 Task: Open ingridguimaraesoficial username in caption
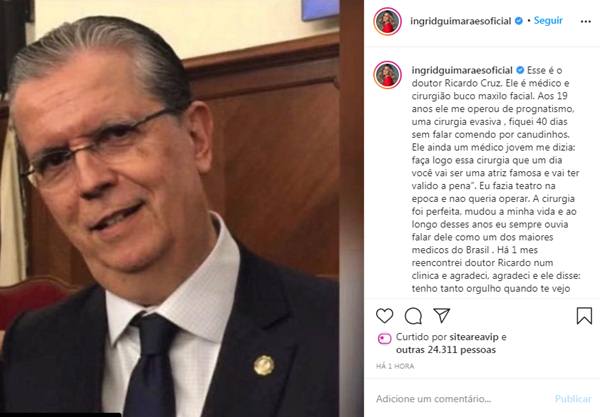[462, 70]
